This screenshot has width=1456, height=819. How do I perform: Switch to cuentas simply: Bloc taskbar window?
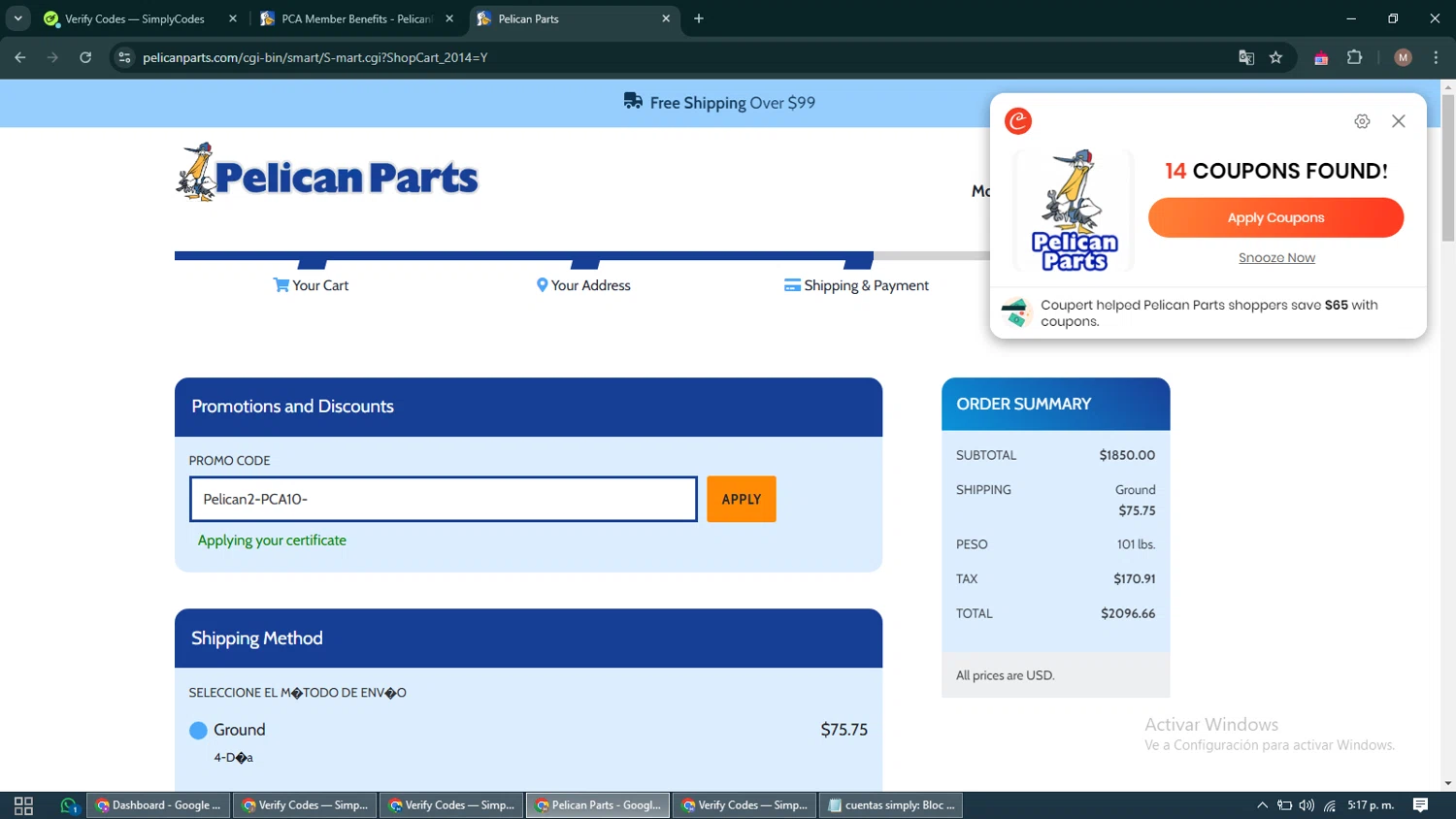tap(891, 805)
